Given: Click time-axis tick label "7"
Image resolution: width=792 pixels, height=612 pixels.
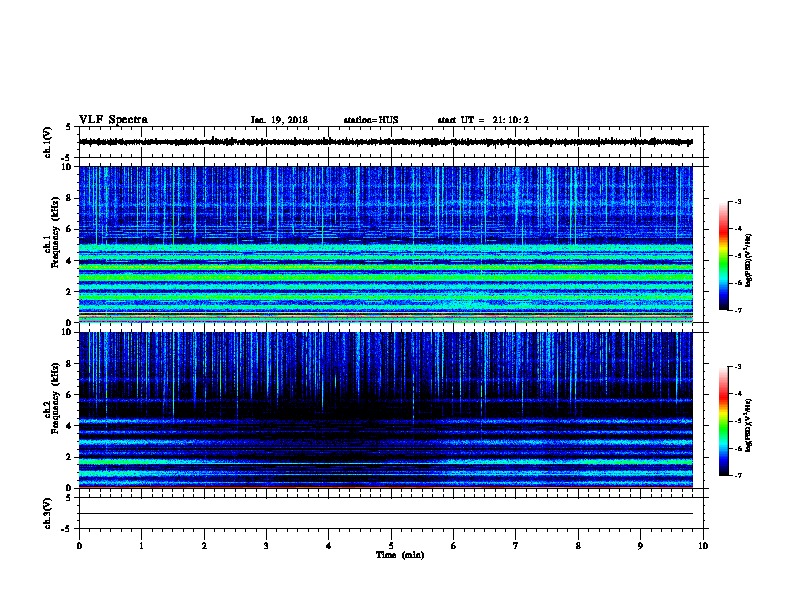Looking at the screenshot, I should (x=516, y=546).
